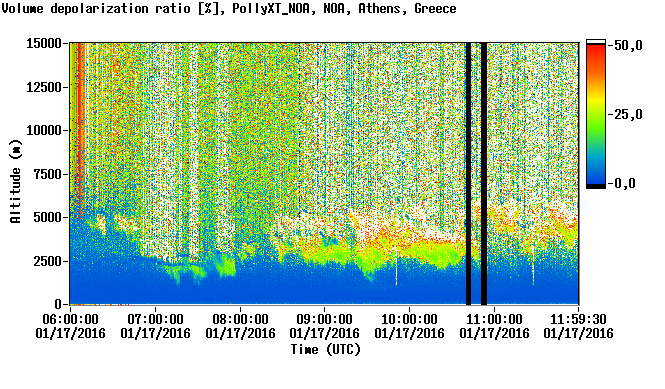Click the 15000 altitude tick label
Image resolution: width=665 pixels, height=389 pixels.
(44, 43)
